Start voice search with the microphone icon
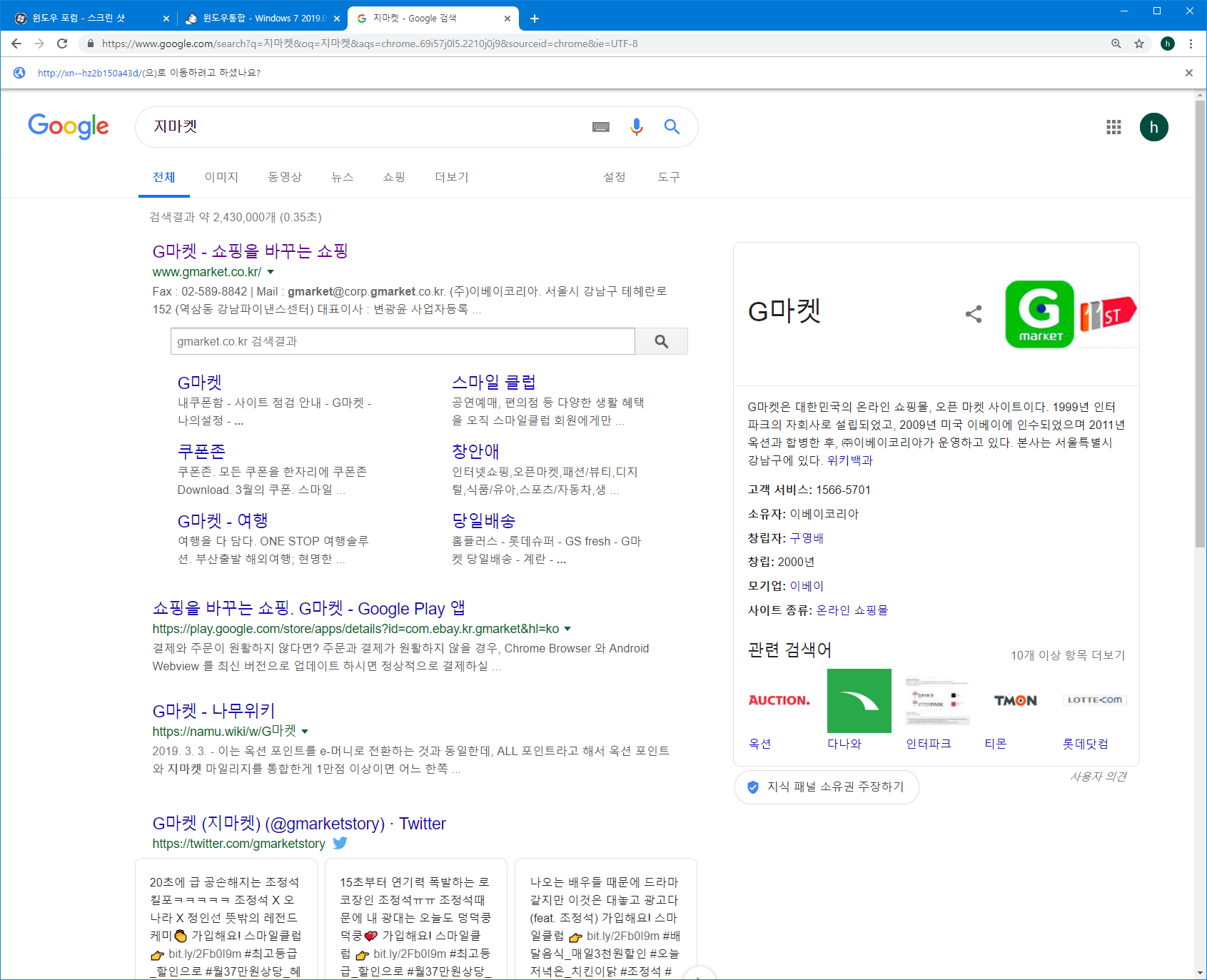The height and width of the screenshot is (980, 1207). pos(637,127)
